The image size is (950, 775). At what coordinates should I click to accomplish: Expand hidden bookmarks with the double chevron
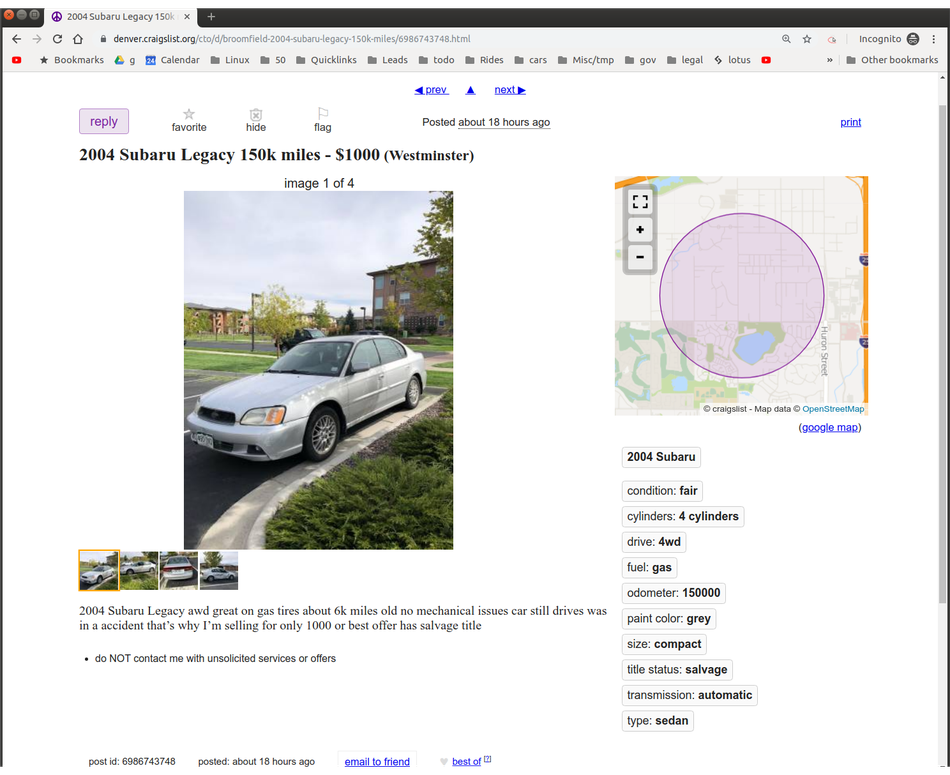[x=829, y=60]
